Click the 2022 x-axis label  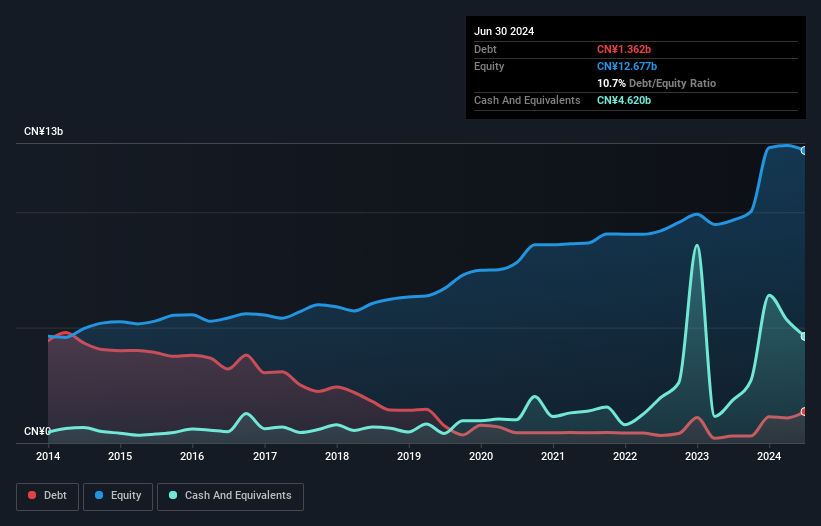[x=625, y=456]
